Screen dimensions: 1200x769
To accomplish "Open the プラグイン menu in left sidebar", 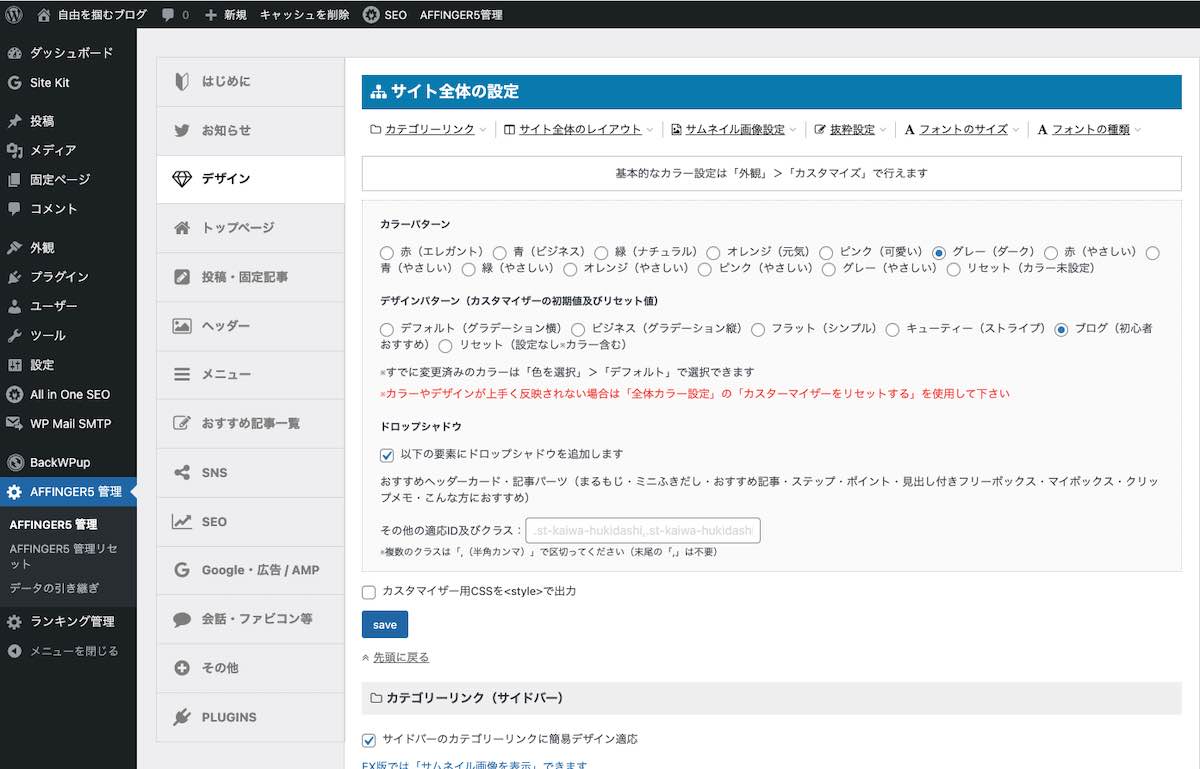I will [59, 277].
